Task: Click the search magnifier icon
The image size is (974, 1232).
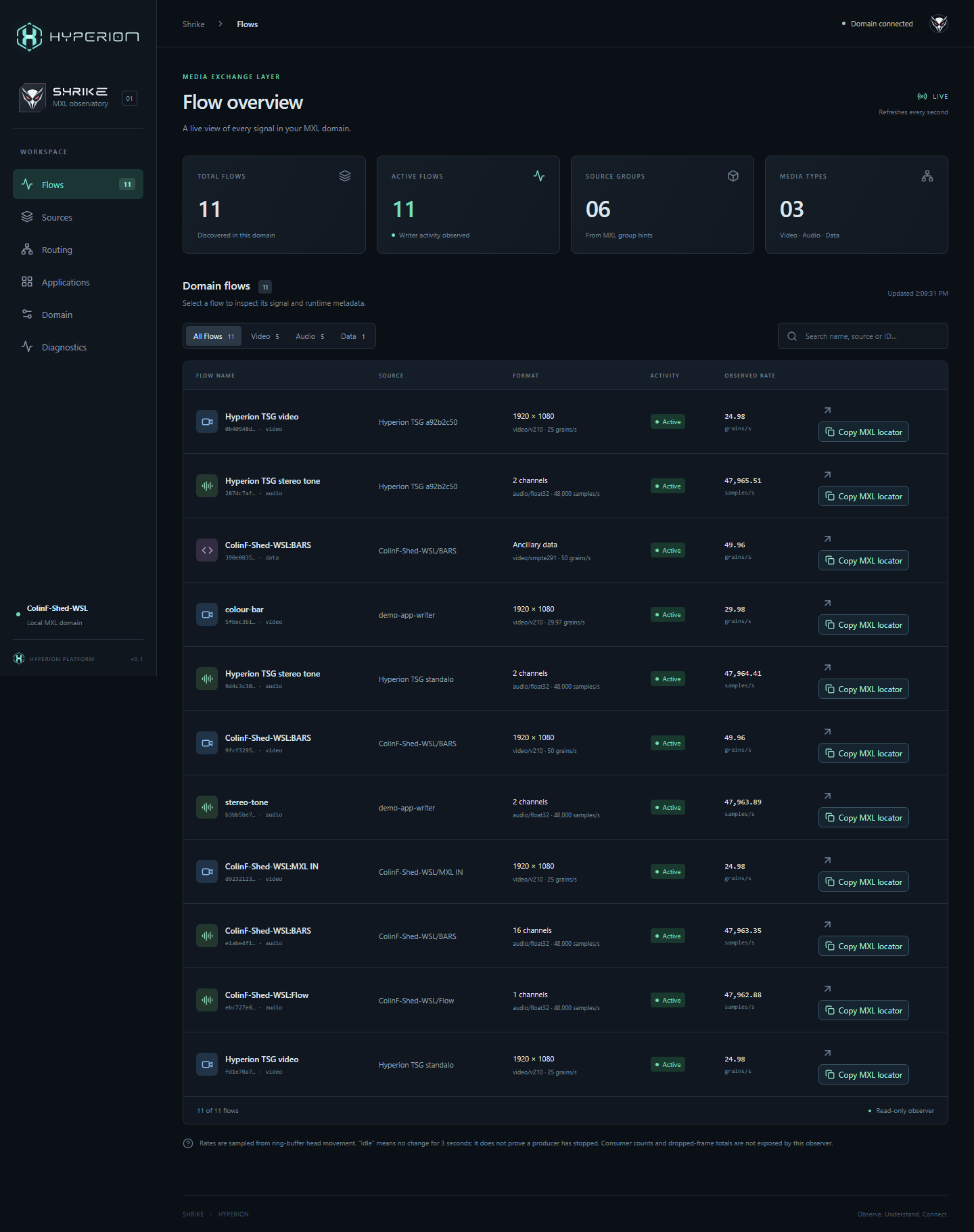Action: tap(792, 336)
